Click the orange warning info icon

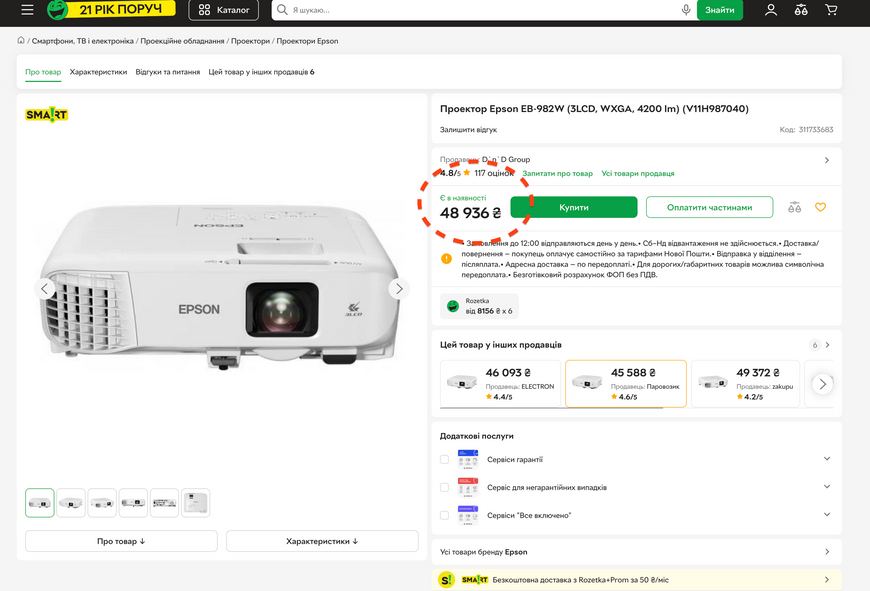tap(446, 259)
